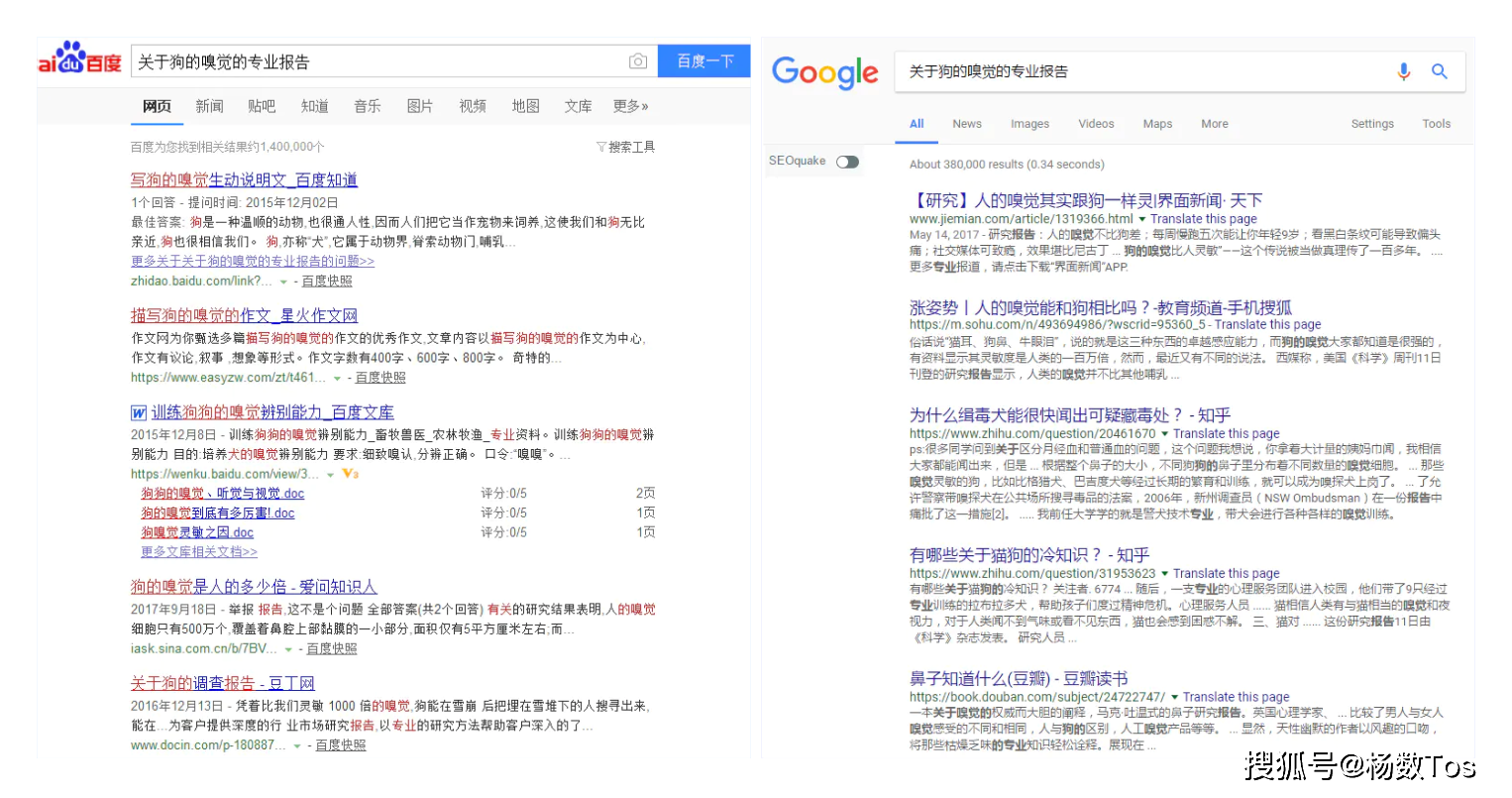Screen dimensions: 1512x798
Task: Switch to the 视频 tab in Baidu
Action: (473, 106)
